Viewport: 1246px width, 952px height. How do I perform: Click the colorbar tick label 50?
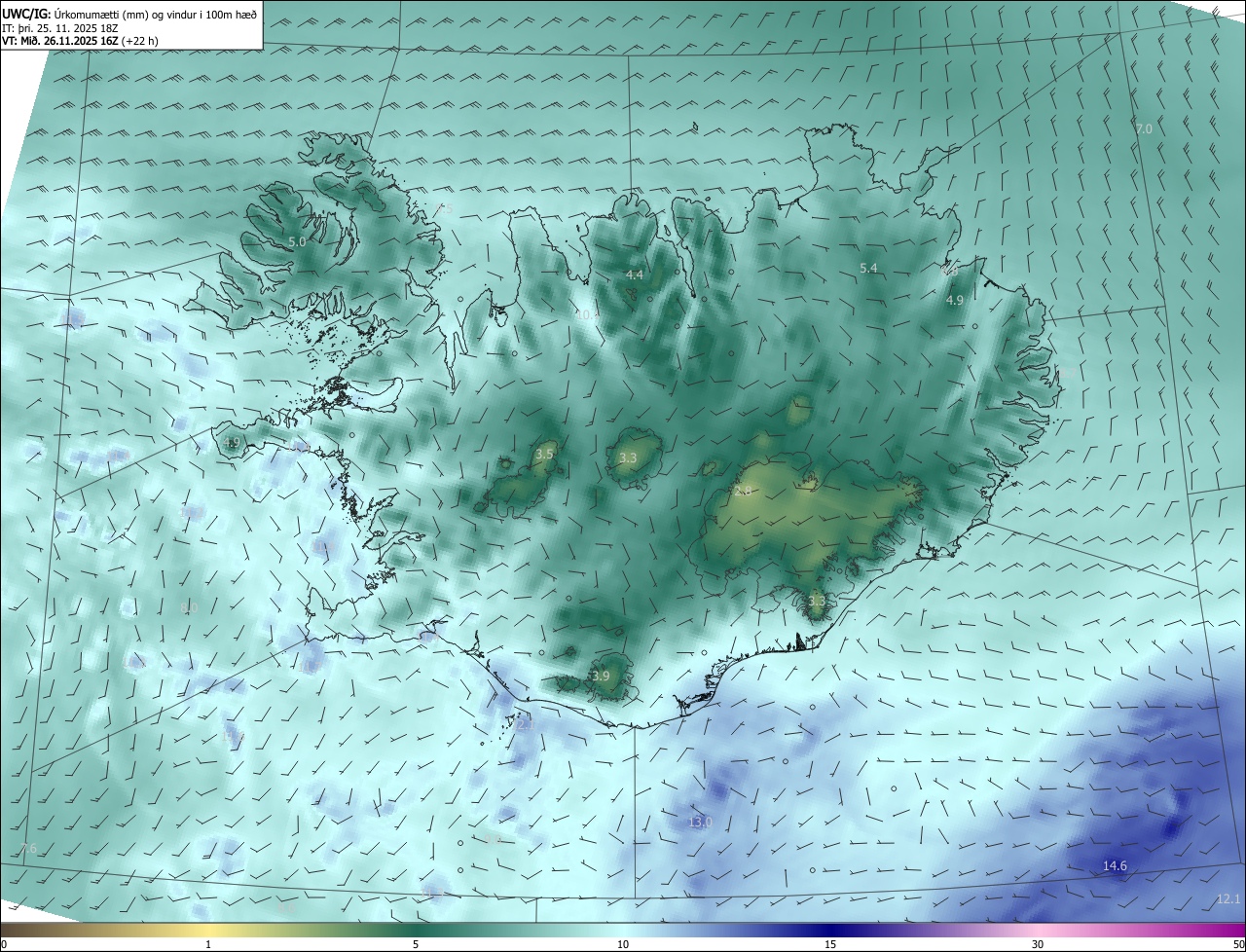point(1238,944)
